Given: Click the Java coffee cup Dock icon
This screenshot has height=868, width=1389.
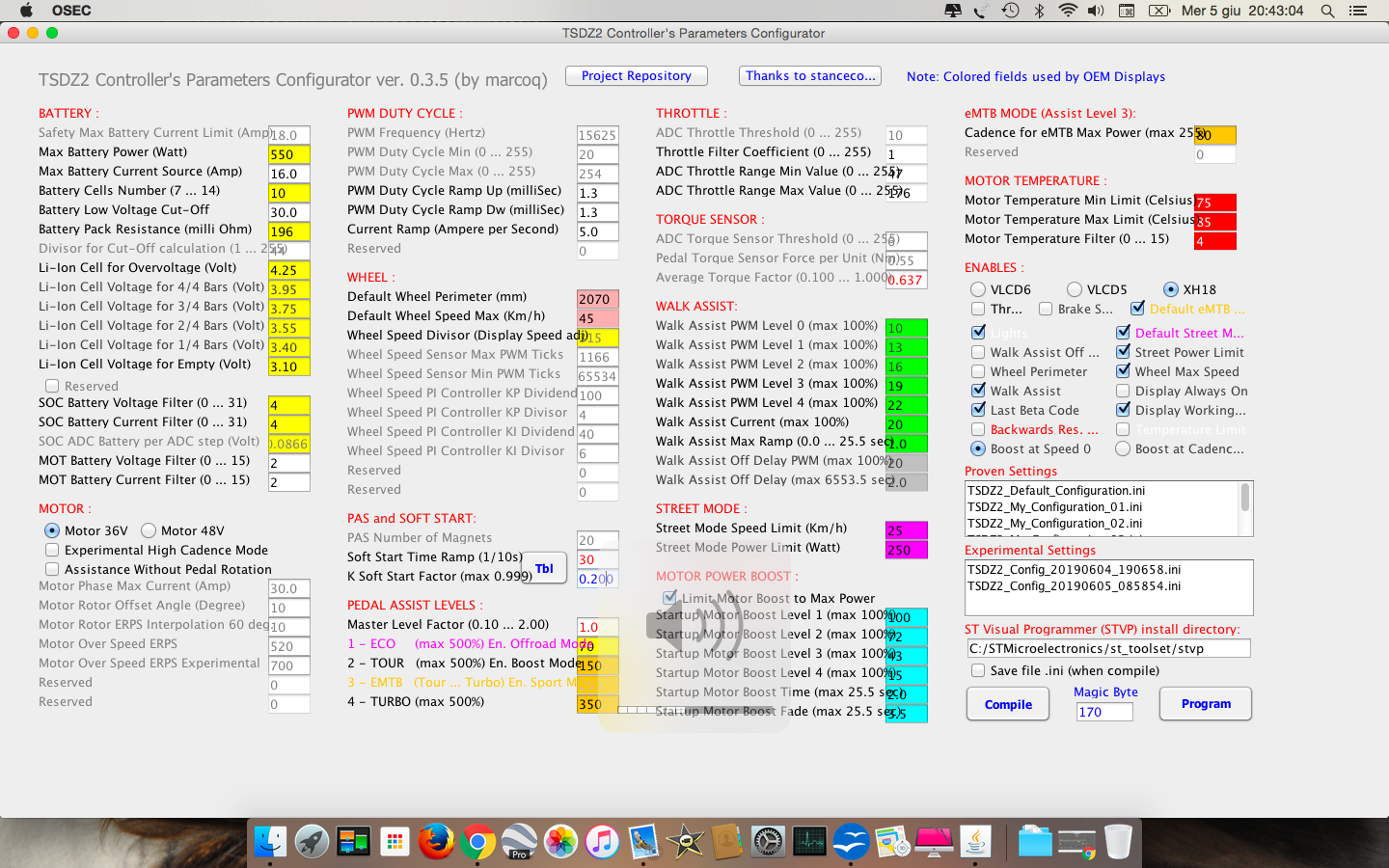Looking at the screenshot, I should pyautogui.click(x=975, y=842).
